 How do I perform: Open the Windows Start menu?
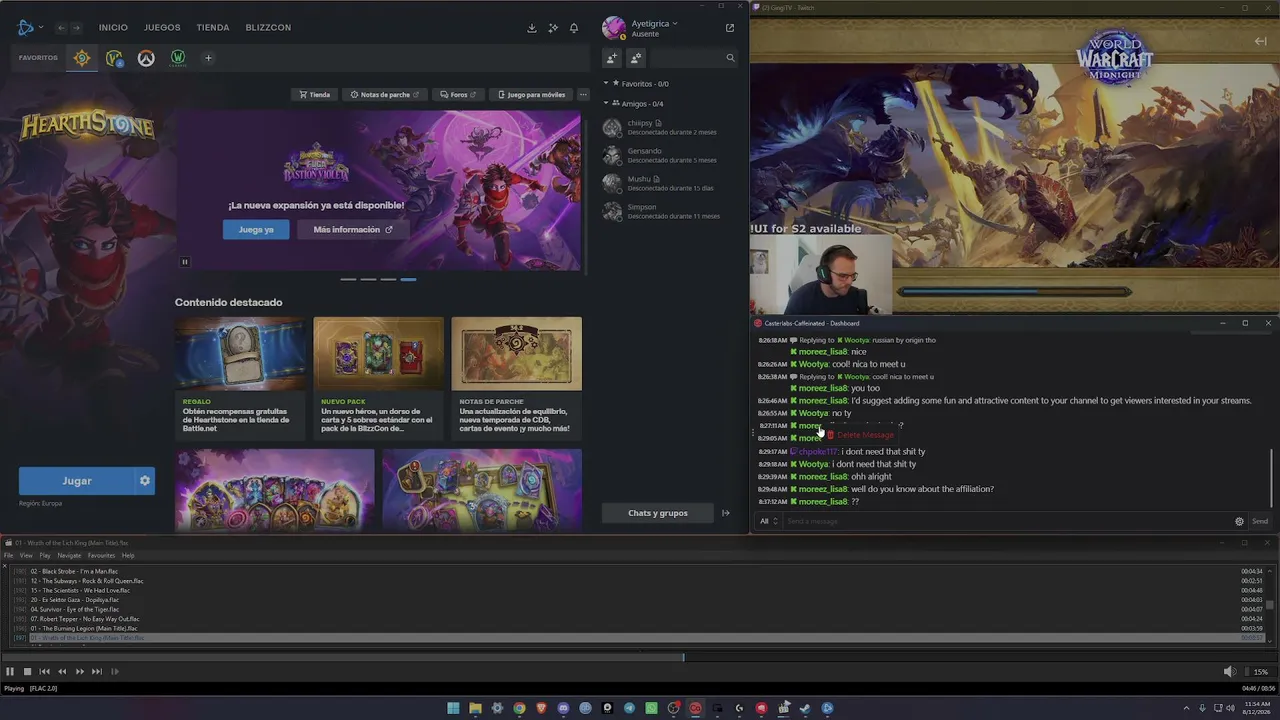(453, 708)
